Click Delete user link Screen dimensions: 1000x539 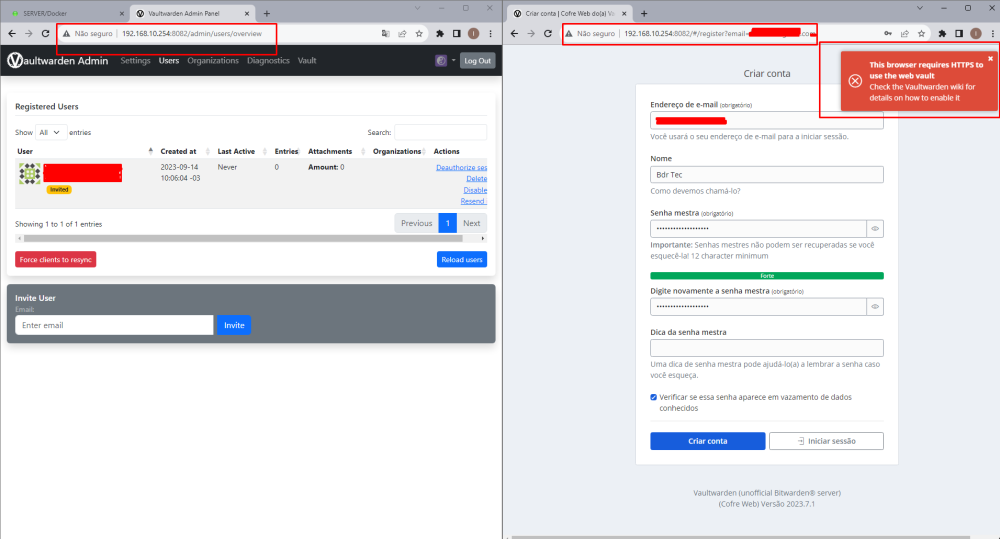click(x=476, y=179)
